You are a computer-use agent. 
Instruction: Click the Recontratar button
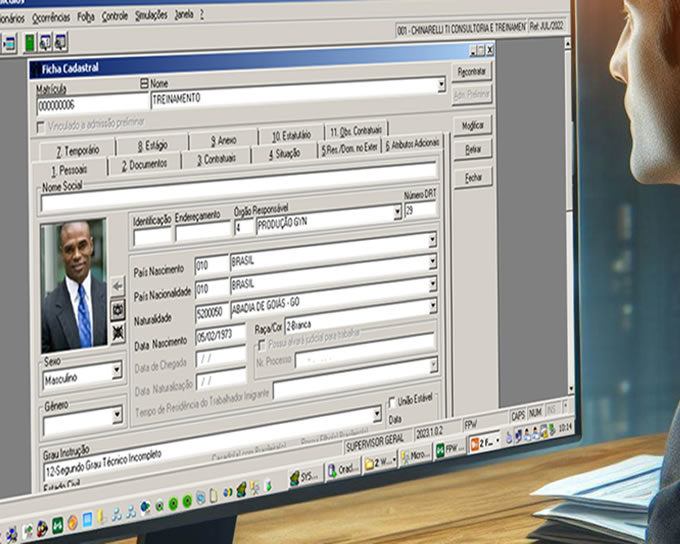click(472, 72)
